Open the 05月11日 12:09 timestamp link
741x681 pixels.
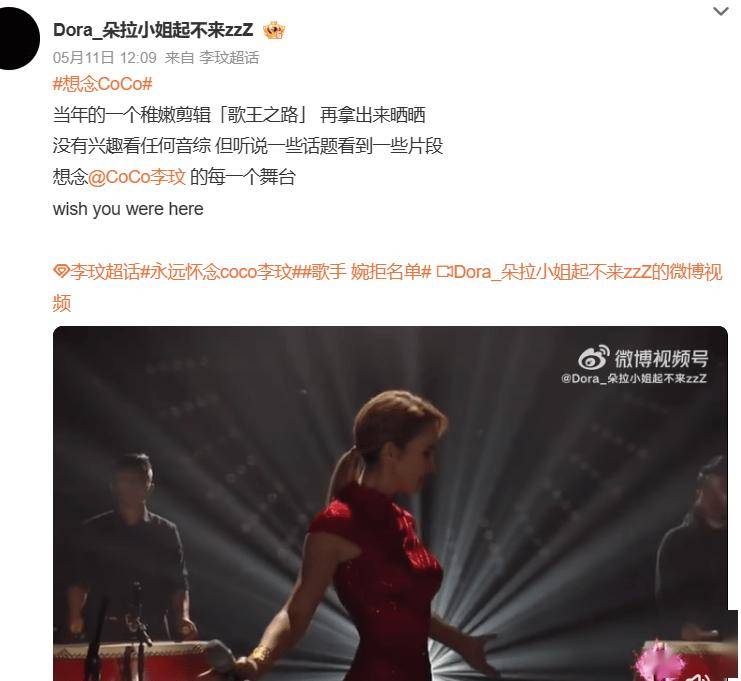[104, 58]
